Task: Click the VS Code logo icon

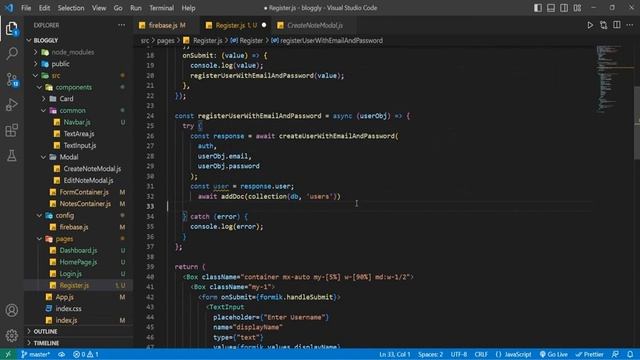Action: click(9, 8)
